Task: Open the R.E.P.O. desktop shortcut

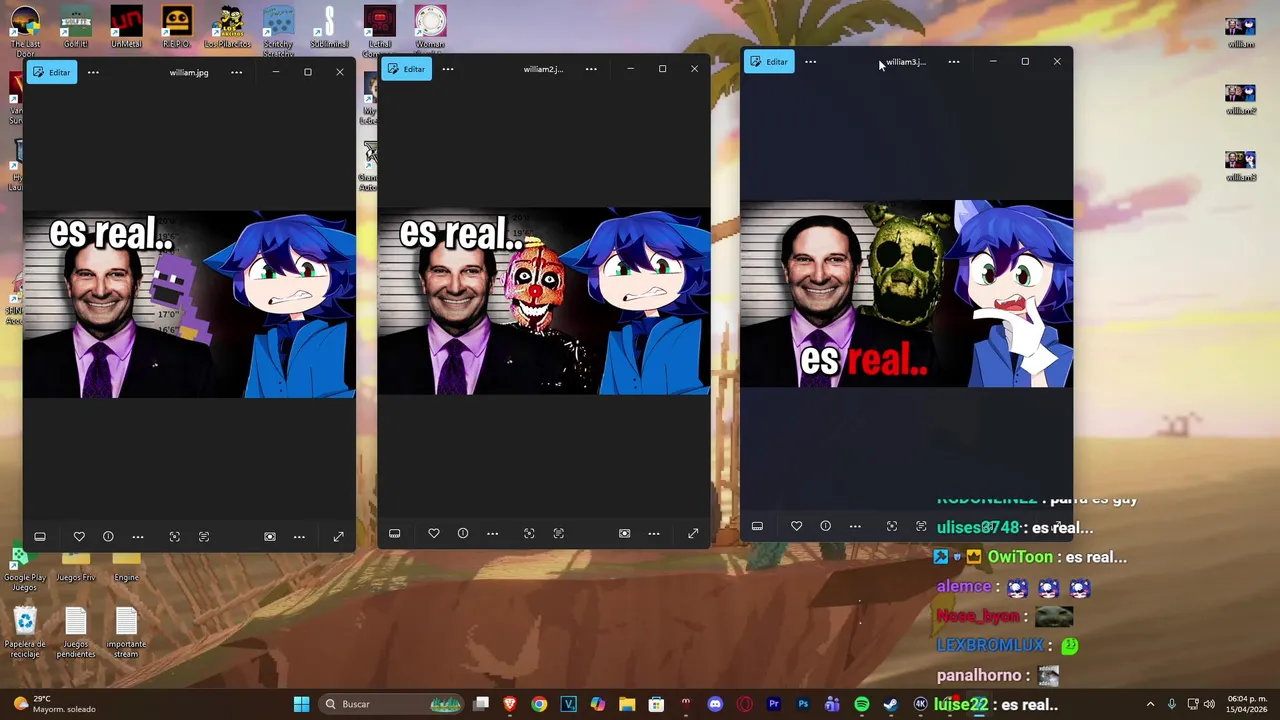Action: [177, 28]
